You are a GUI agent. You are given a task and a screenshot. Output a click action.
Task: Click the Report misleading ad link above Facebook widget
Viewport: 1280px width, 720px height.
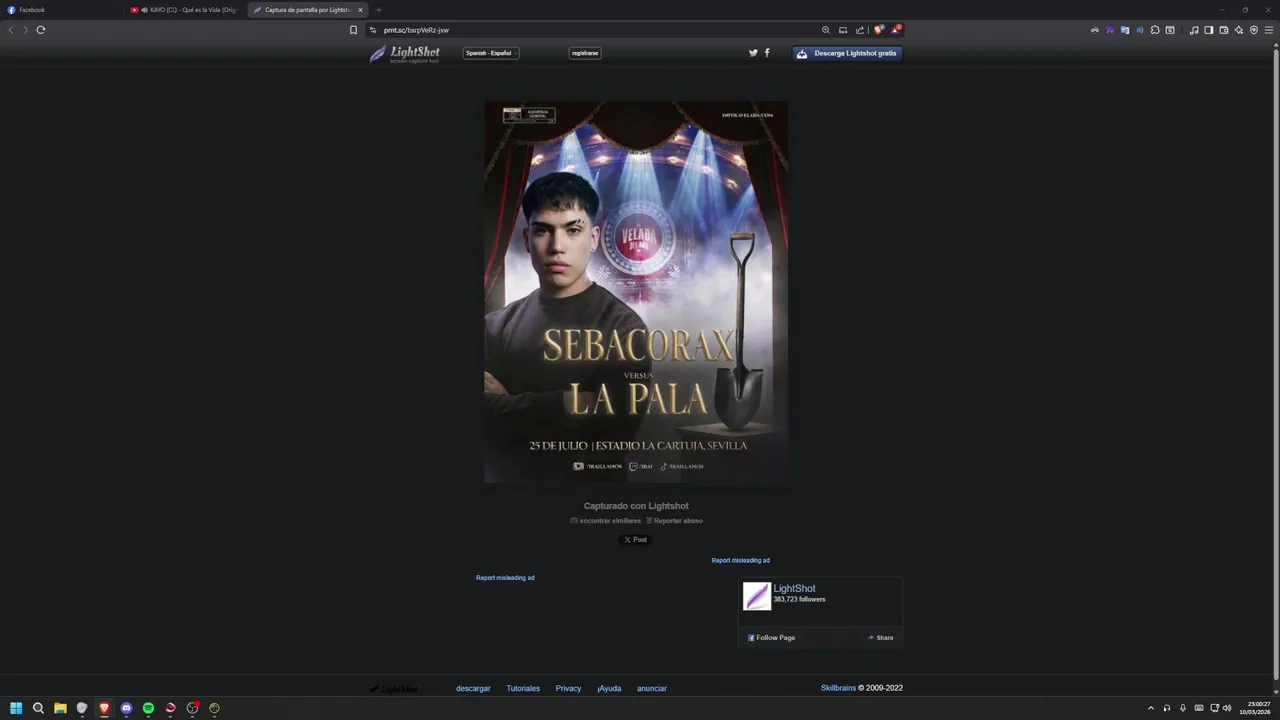tap(741, 561)
